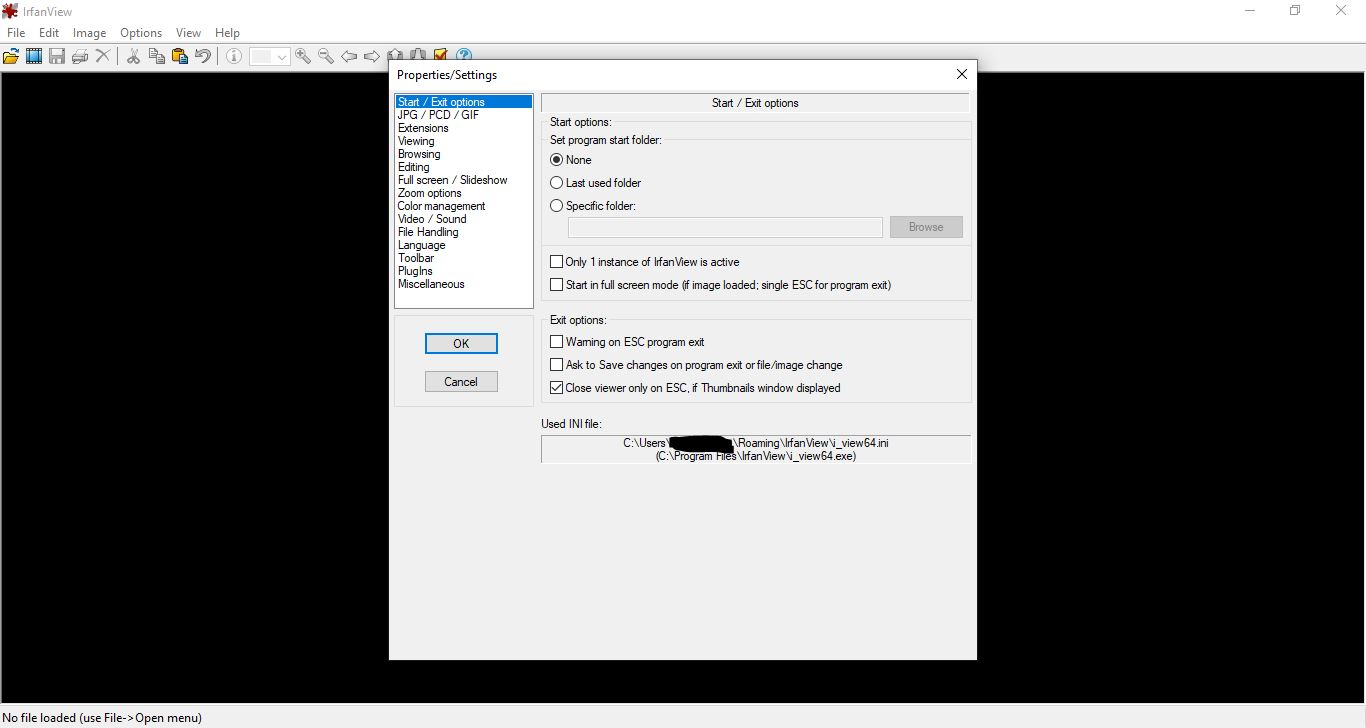Select the Toolbar category
The width and height of the screenshot is (1366, 728).
click(464, 258)
